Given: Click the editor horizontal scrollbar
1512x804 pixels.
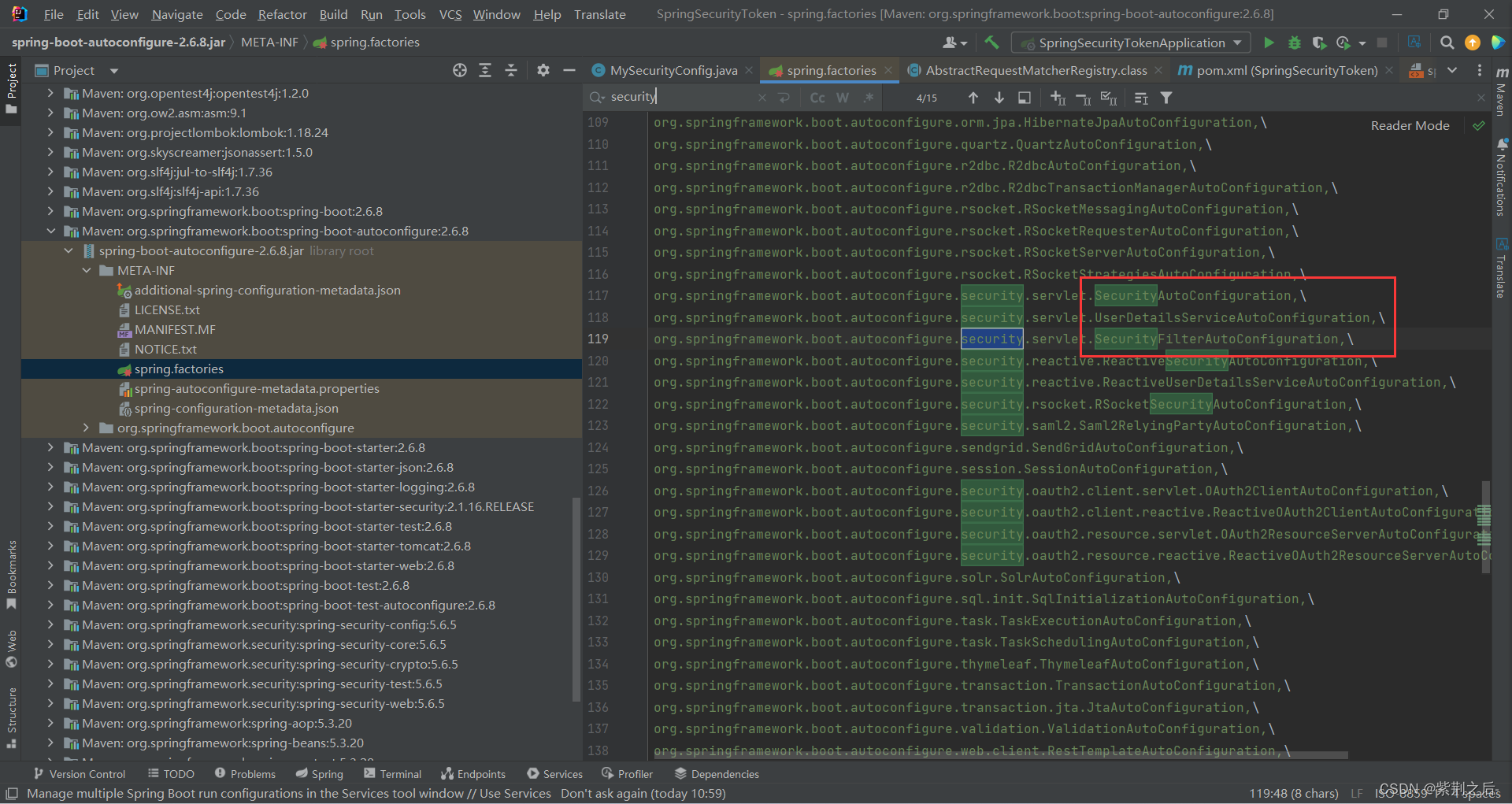Looking at the screenshot, I should coord(1000,754).
